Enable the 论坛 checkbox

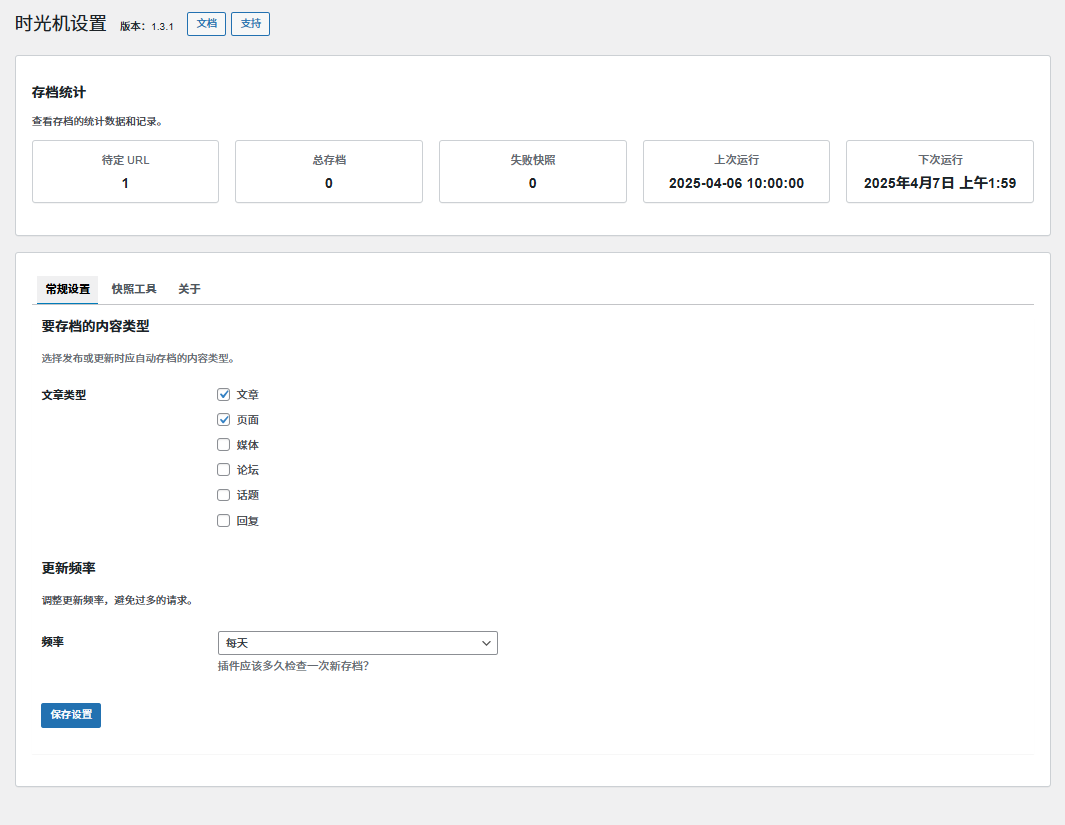pos(224,470)
